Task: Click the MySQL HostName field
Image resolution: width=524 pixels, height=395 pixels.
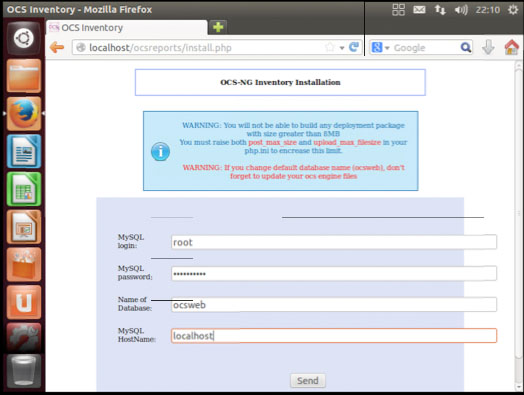Action: (x=334, y=336)
